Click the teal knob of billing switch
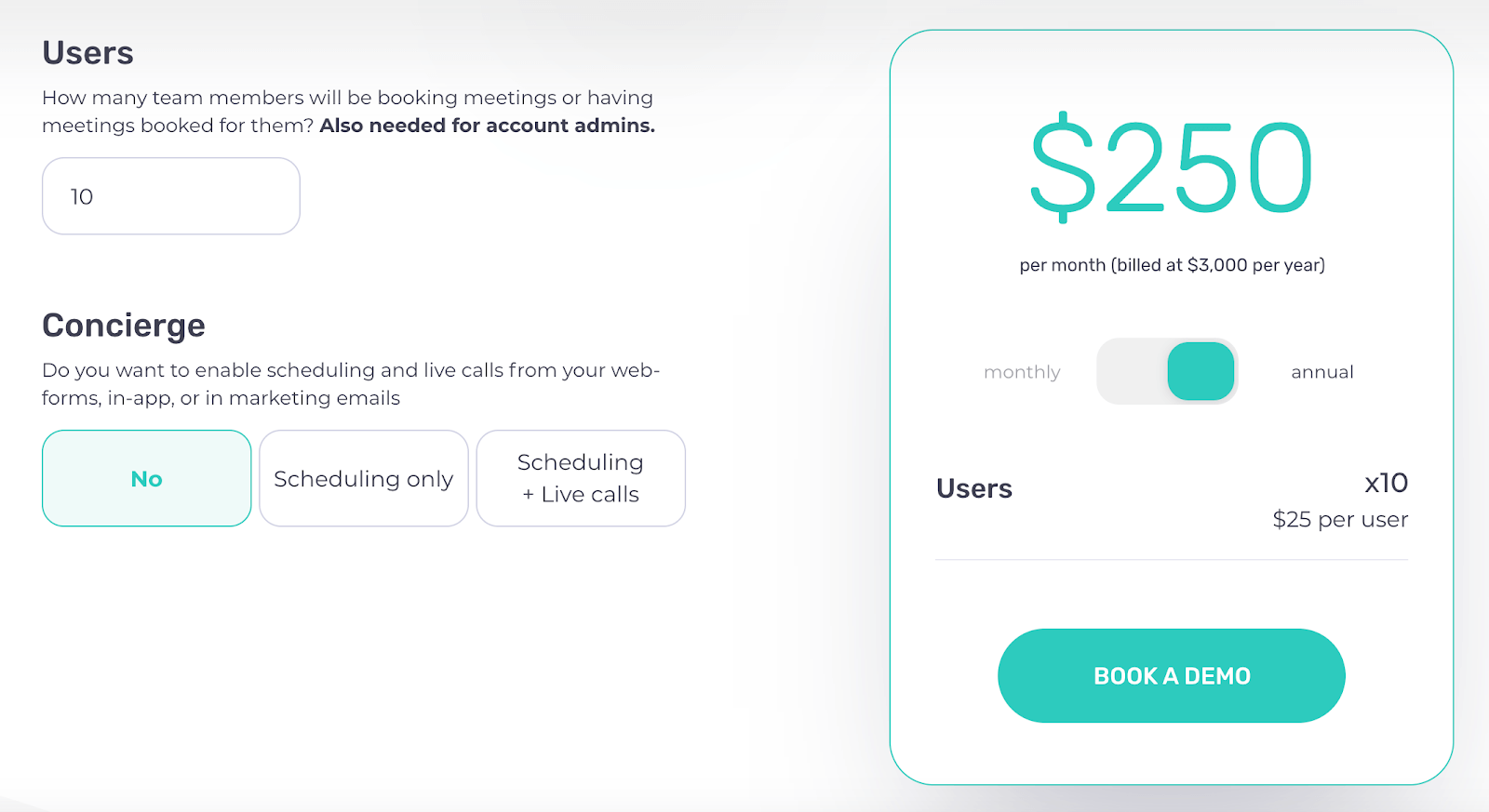This screenshot has height=812, width=1489. pos(1201,371)
